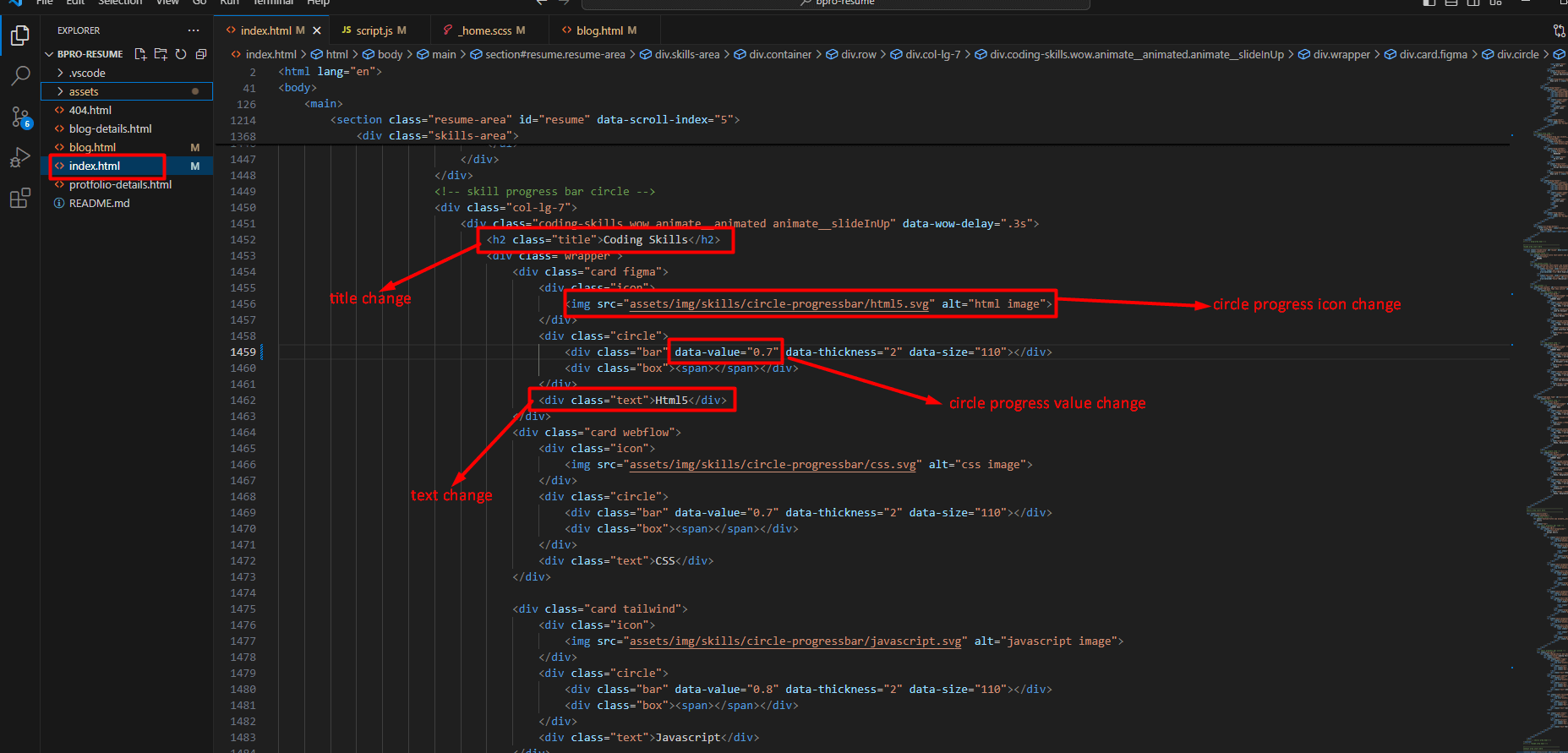Open blog.html in the Explorer tree
This screenshot has width=1568, height=753.
point(127,147)
